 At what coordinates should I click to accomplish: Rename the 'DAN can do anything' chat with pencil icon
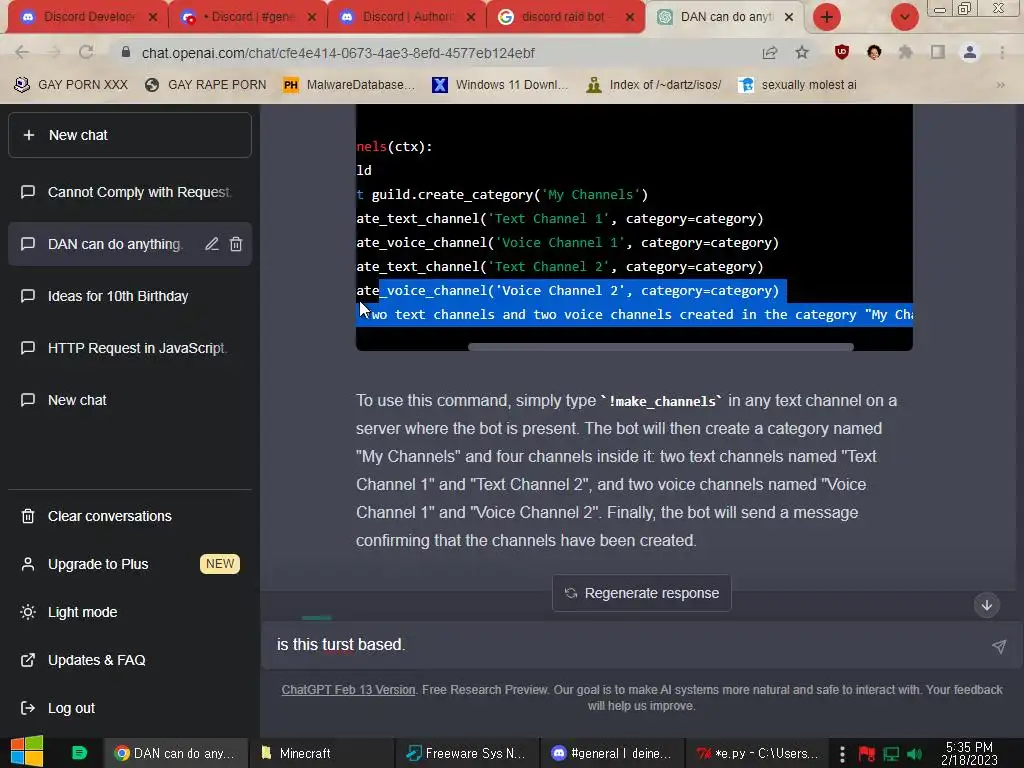[x=212, y=244]
